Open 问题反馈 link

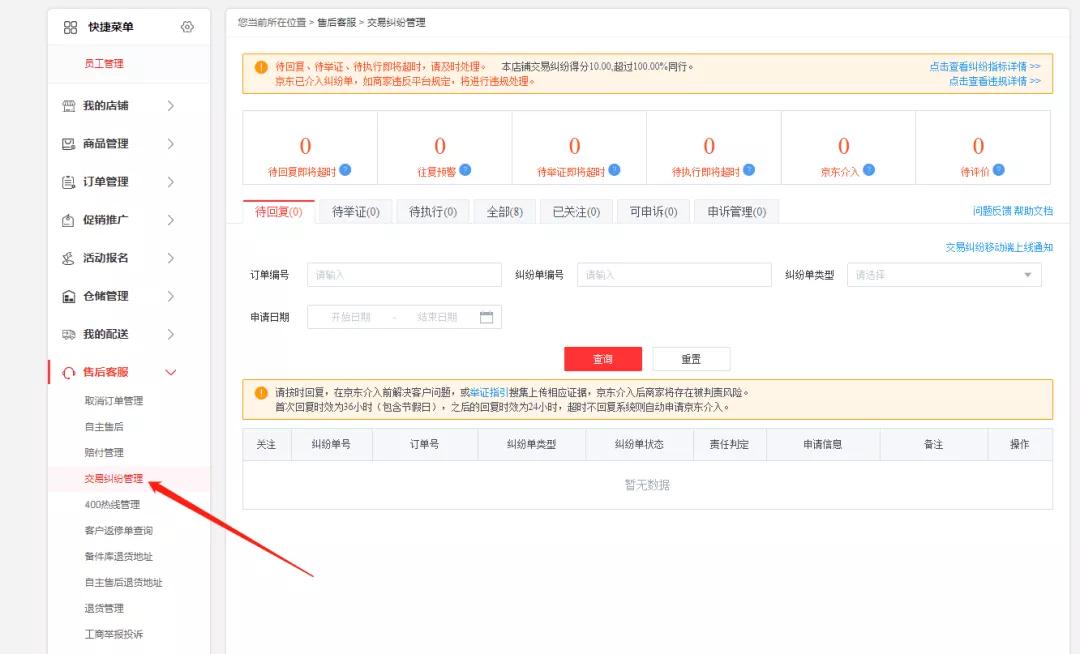coord(991,211)
